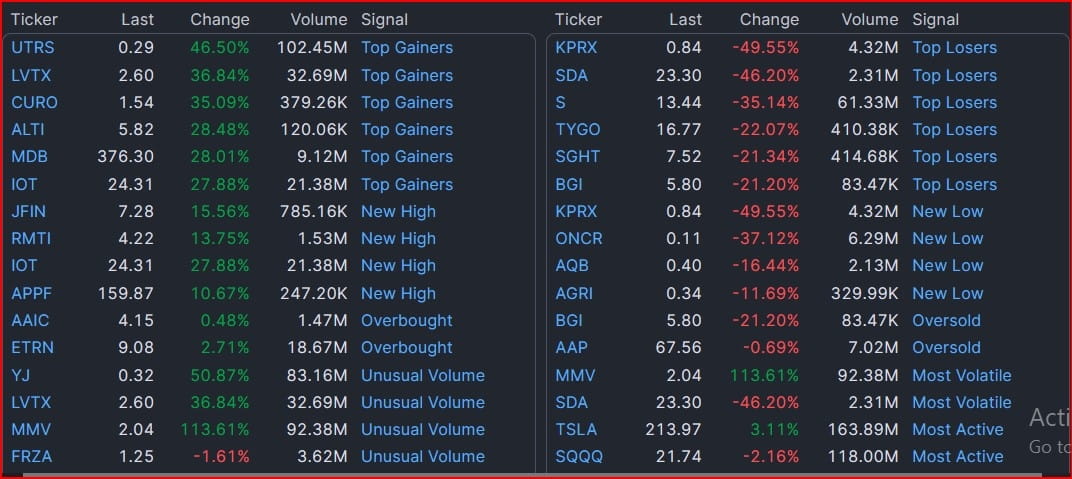Viewport: 1072px width, 479px height.
Task: Click Top Losers signal beside SGHT
Action: coord(954,156)
